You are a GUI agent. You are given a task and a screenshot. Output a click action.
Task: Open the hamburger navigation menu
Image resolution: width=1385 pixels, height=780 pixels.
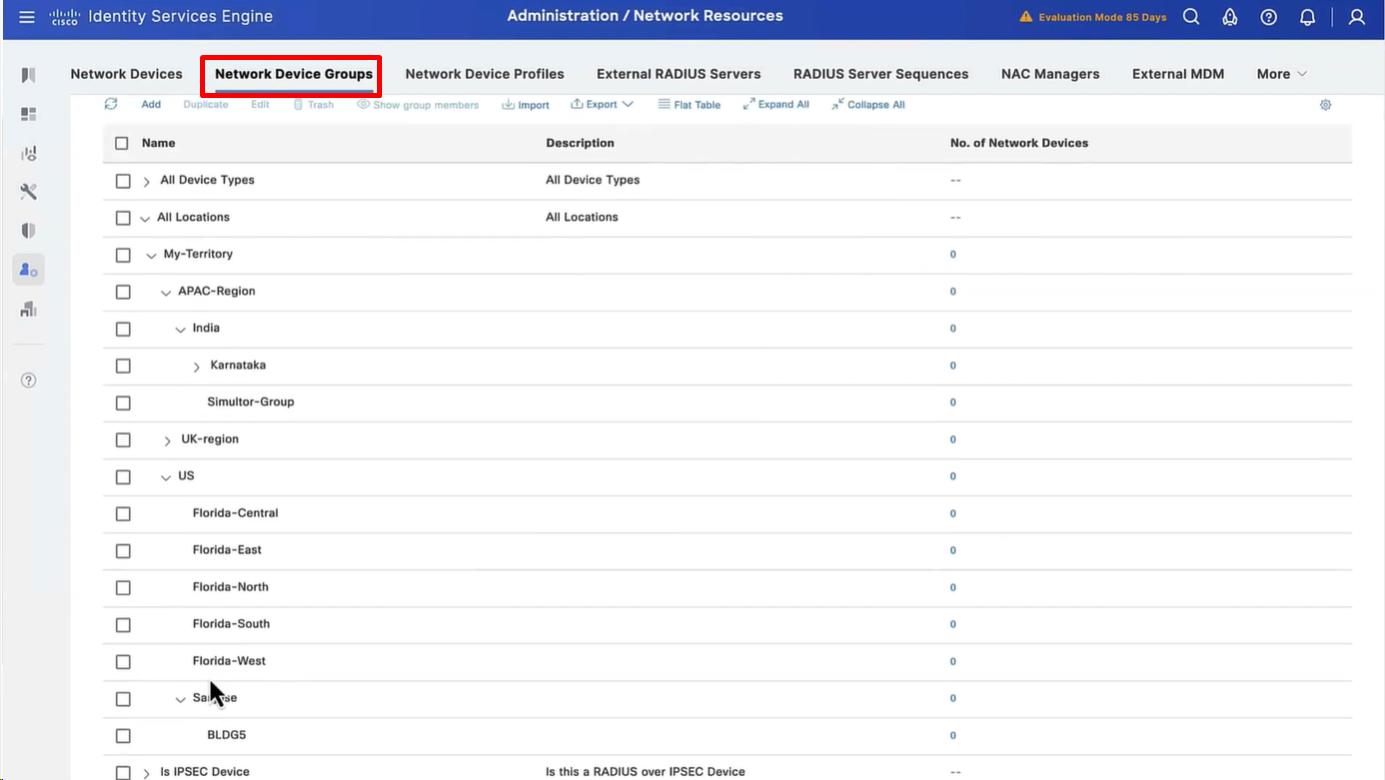(27, 17)
